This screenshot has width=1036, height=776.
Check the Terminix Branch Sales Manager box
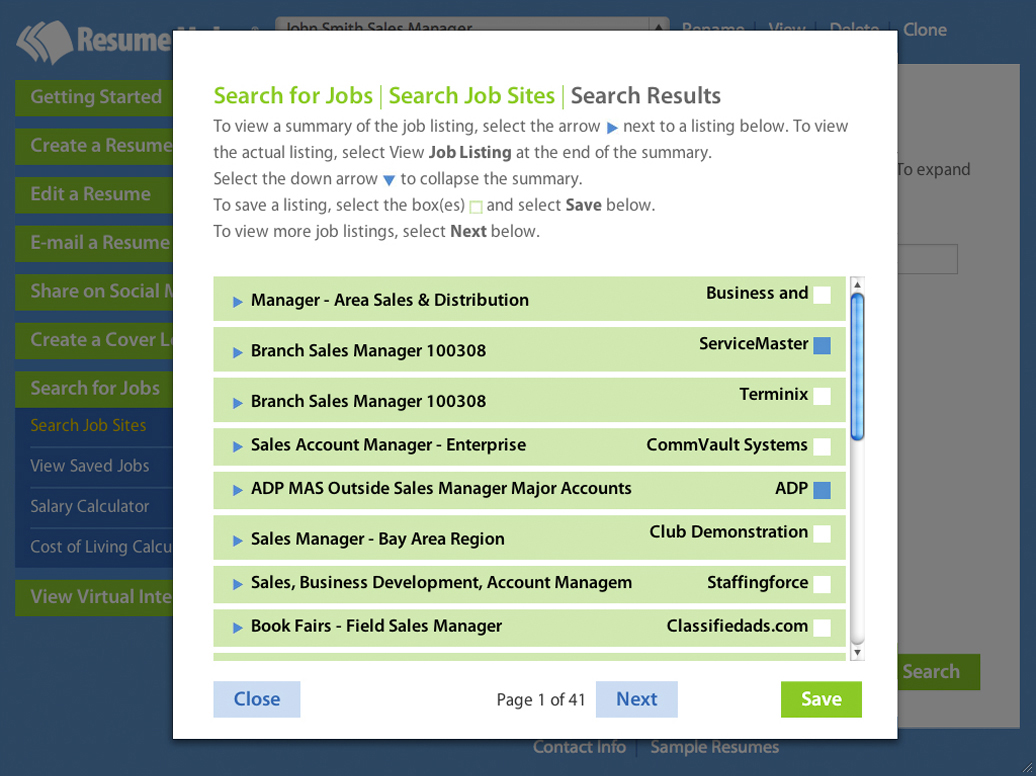(x=822, y=396)
